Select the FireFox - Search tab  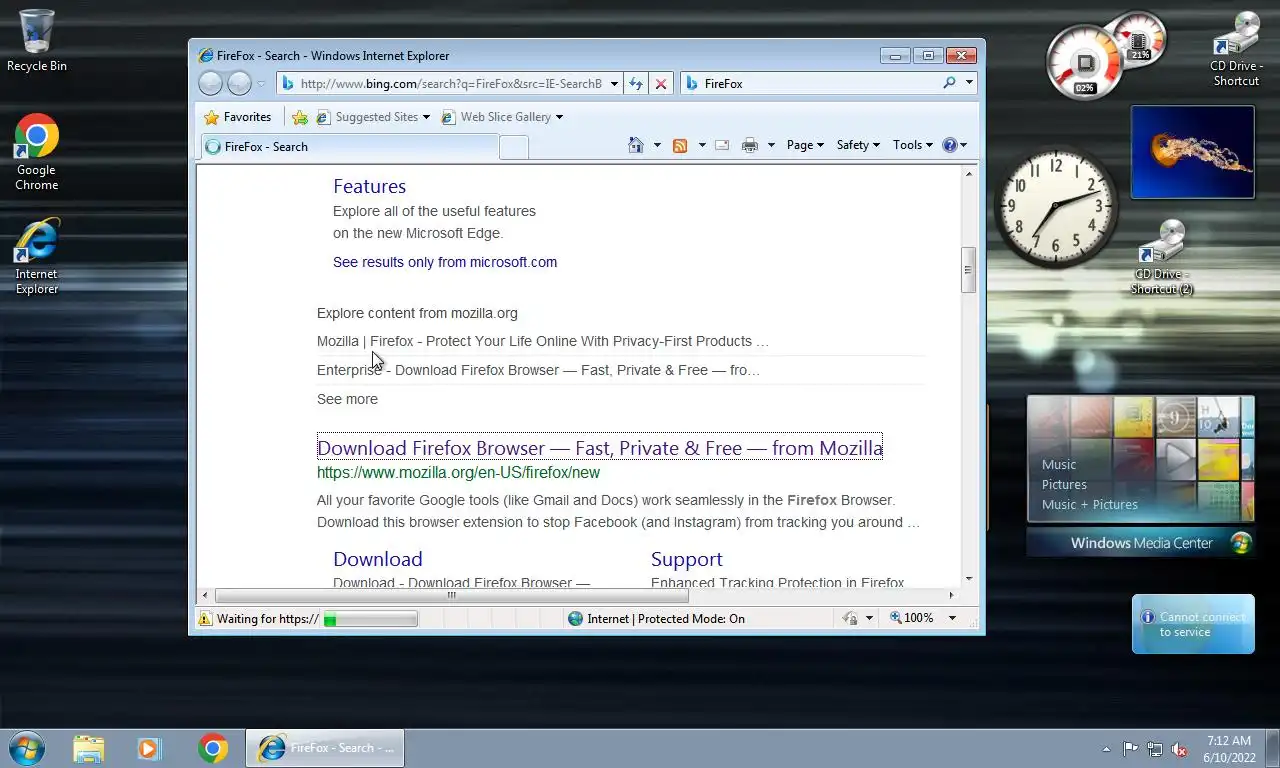[x=348, y=146]
